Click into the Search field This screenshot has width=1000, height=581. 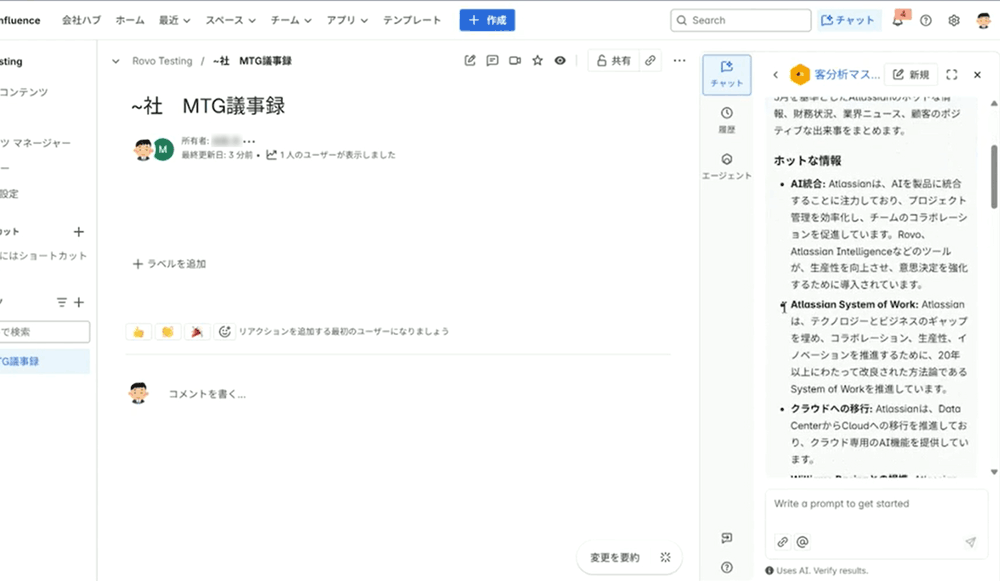(741, 20)
